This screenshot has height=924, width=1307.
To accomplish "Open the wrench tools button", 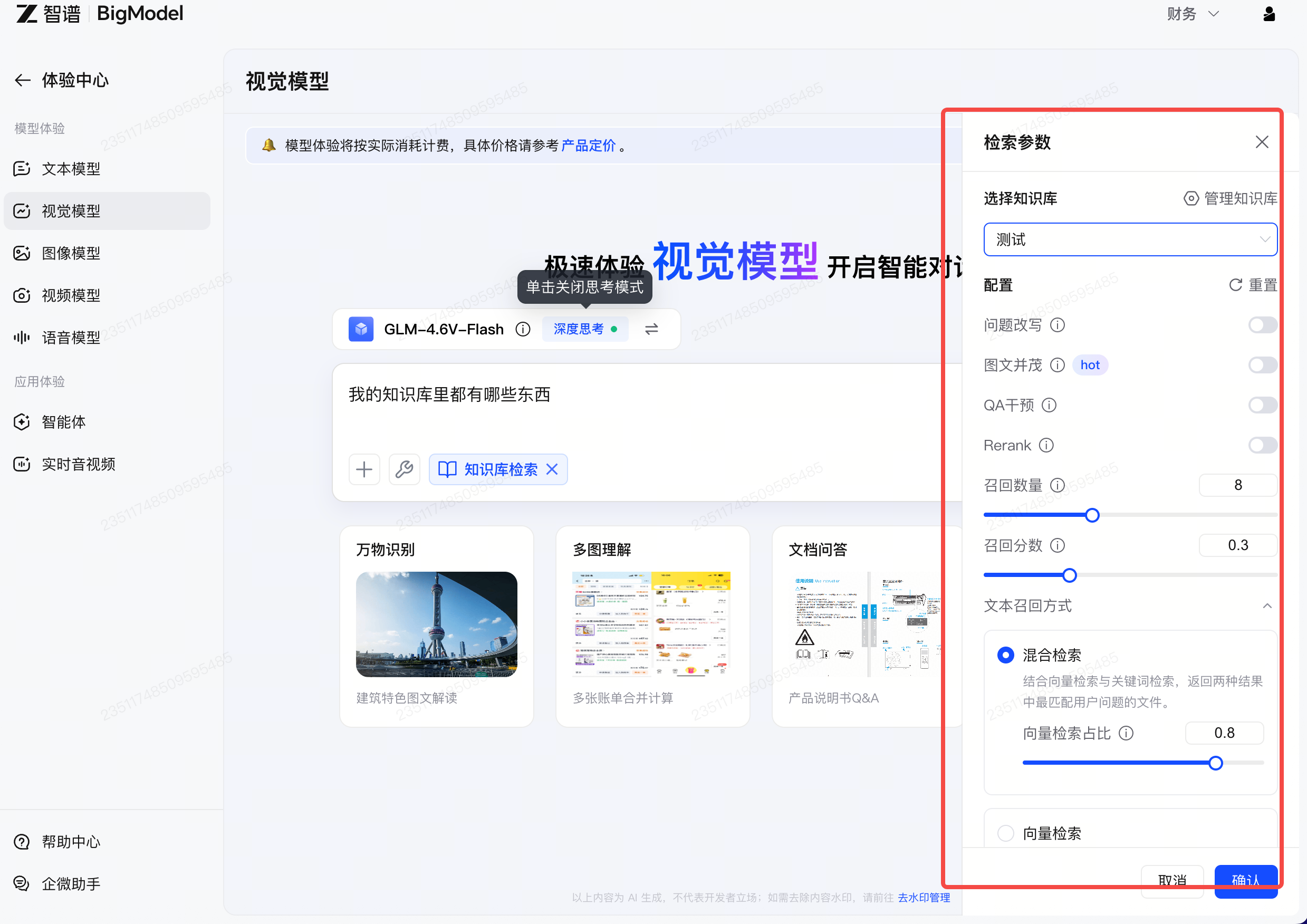I will click(x=404, y=469).
